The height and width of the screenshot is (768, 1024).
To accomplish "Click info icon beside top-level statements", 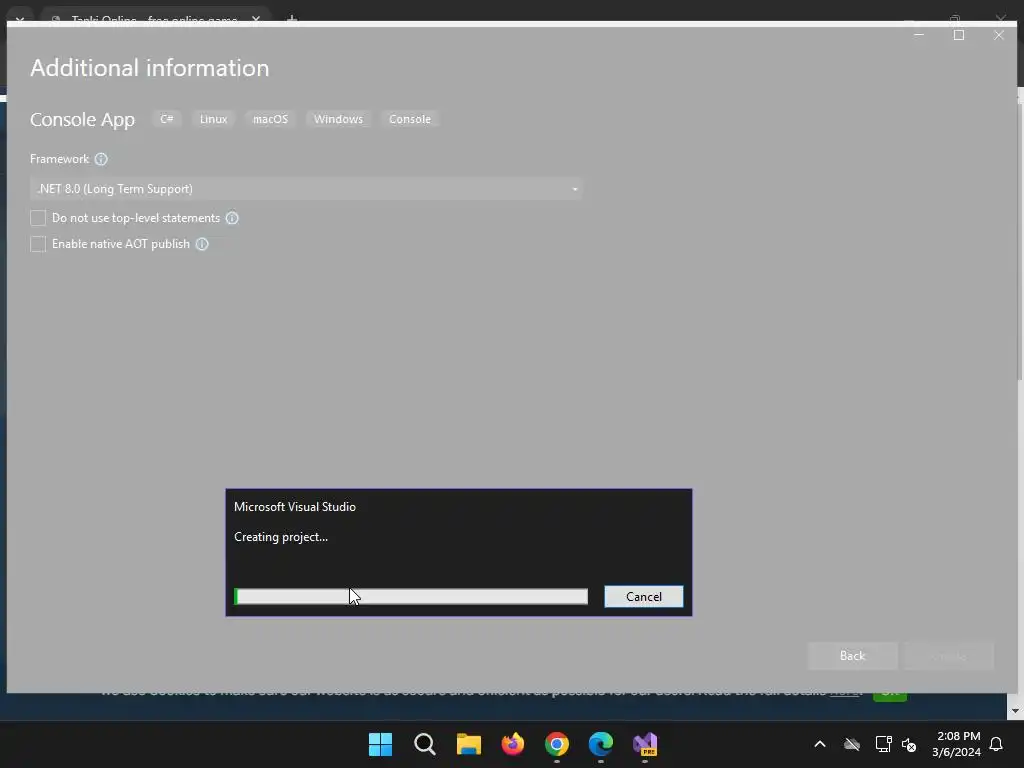I will (x=232, y=218).
